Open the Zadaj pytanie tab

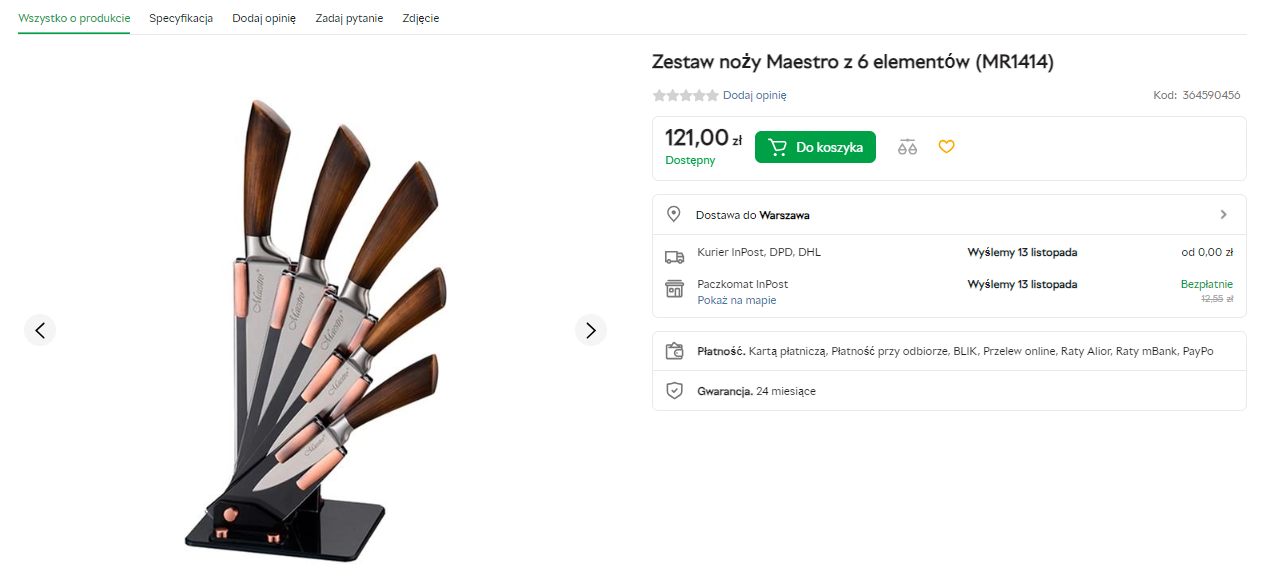(x=349, y=18)
